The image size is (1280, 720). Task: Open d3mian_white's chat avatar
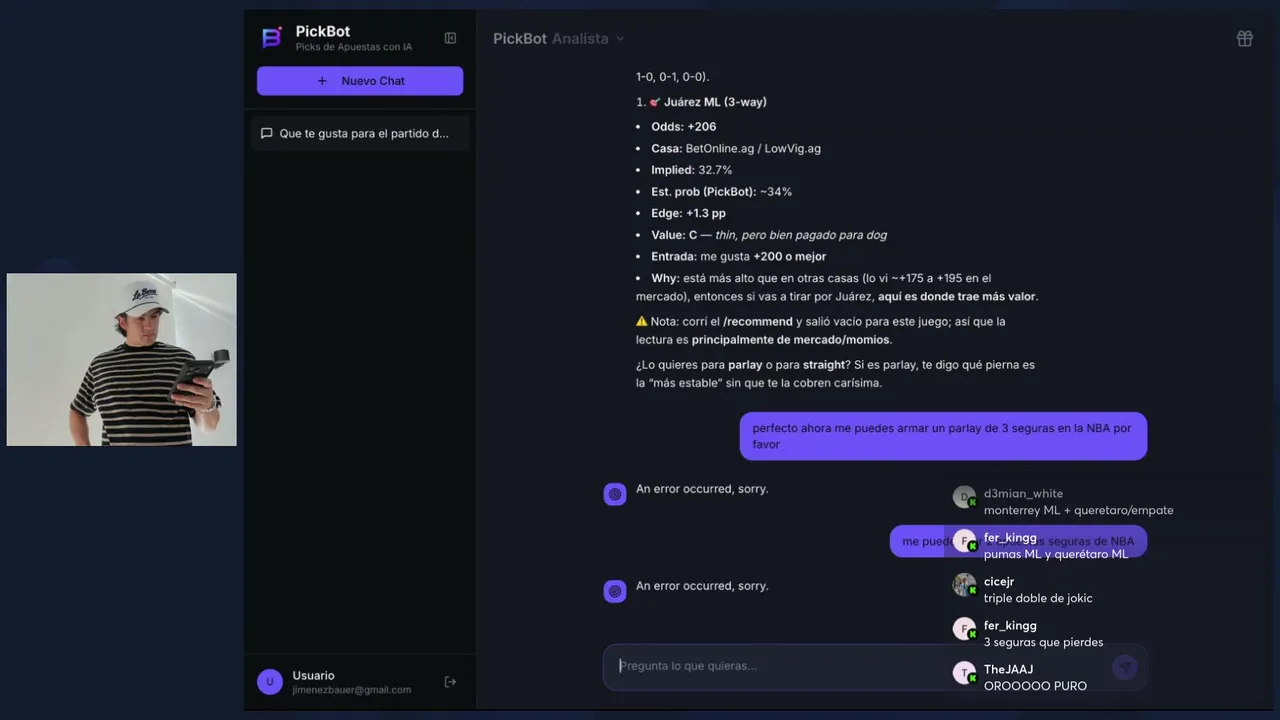click(x=964, y=497)
